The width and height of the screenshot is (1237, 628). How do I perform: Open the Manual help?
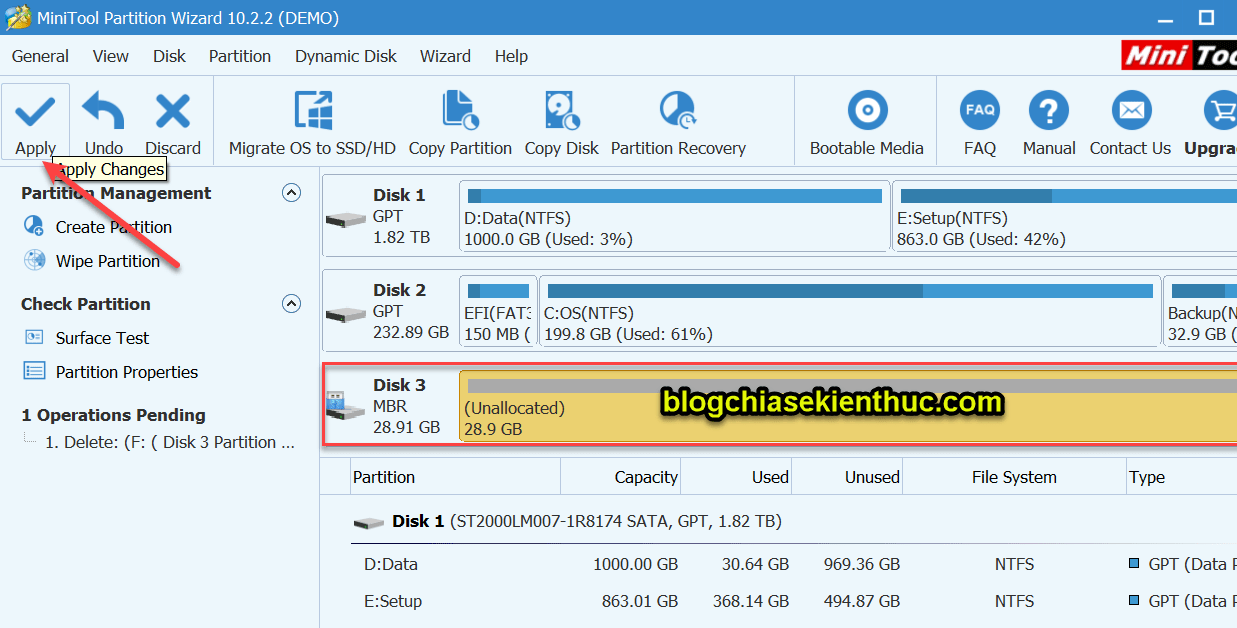pos(1049,122)
